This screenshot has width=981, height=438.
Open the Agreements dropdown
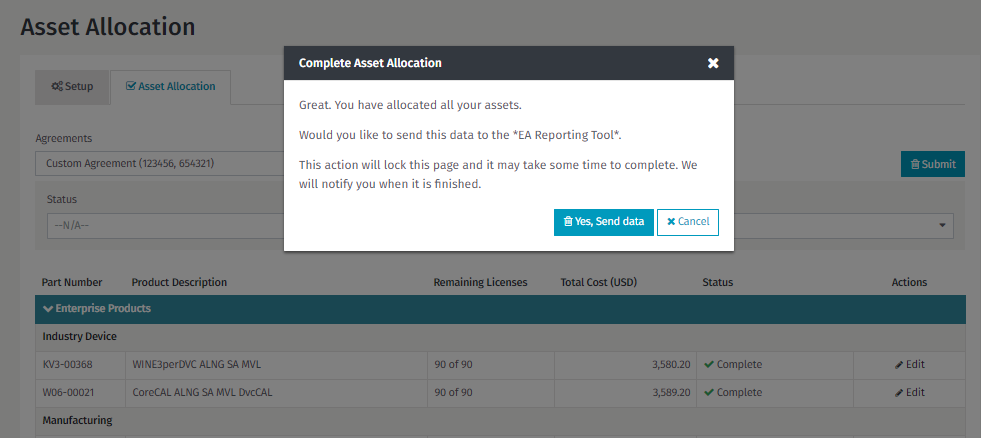click(160, 163)
